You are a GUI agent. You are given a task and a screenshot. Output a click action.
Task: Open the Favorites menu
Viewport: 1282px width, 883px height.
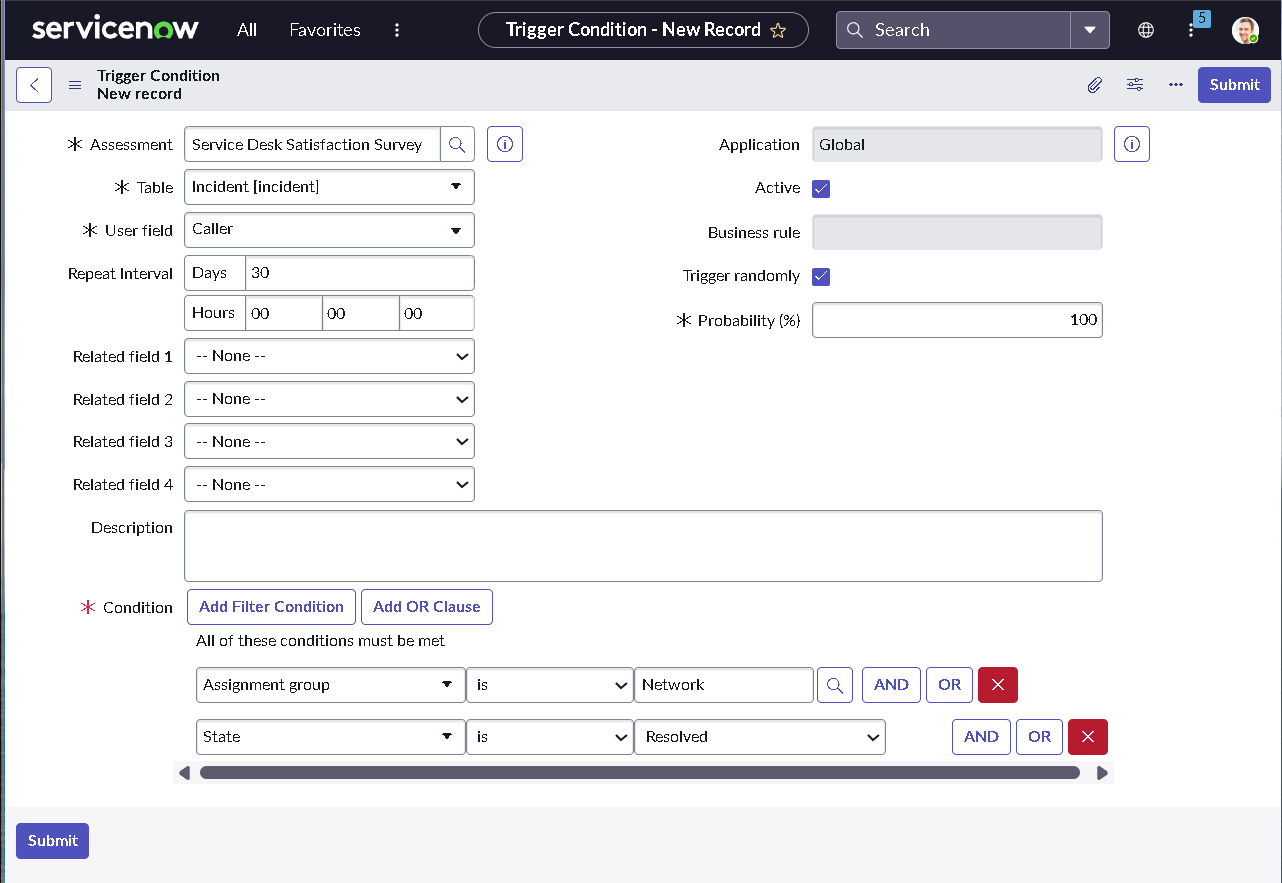[x=324, y=30]
